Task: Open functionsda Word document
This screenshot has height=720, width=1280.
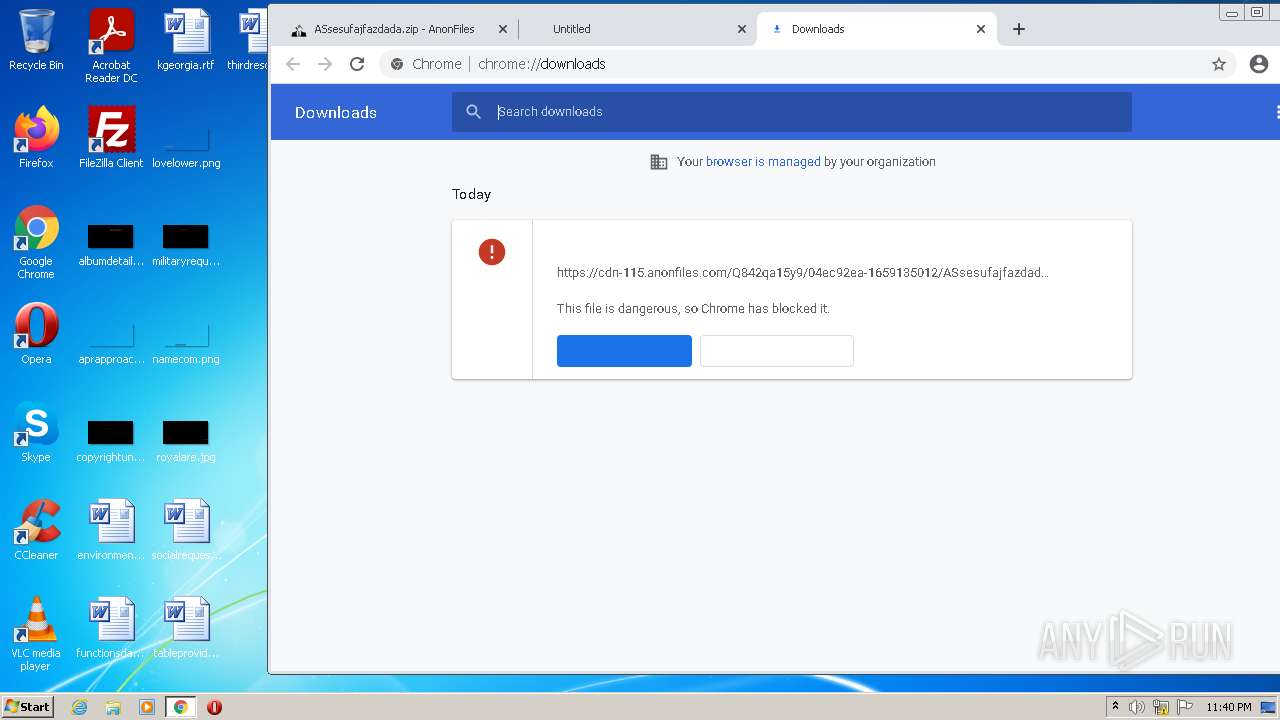Action: [x=111, y=628]
